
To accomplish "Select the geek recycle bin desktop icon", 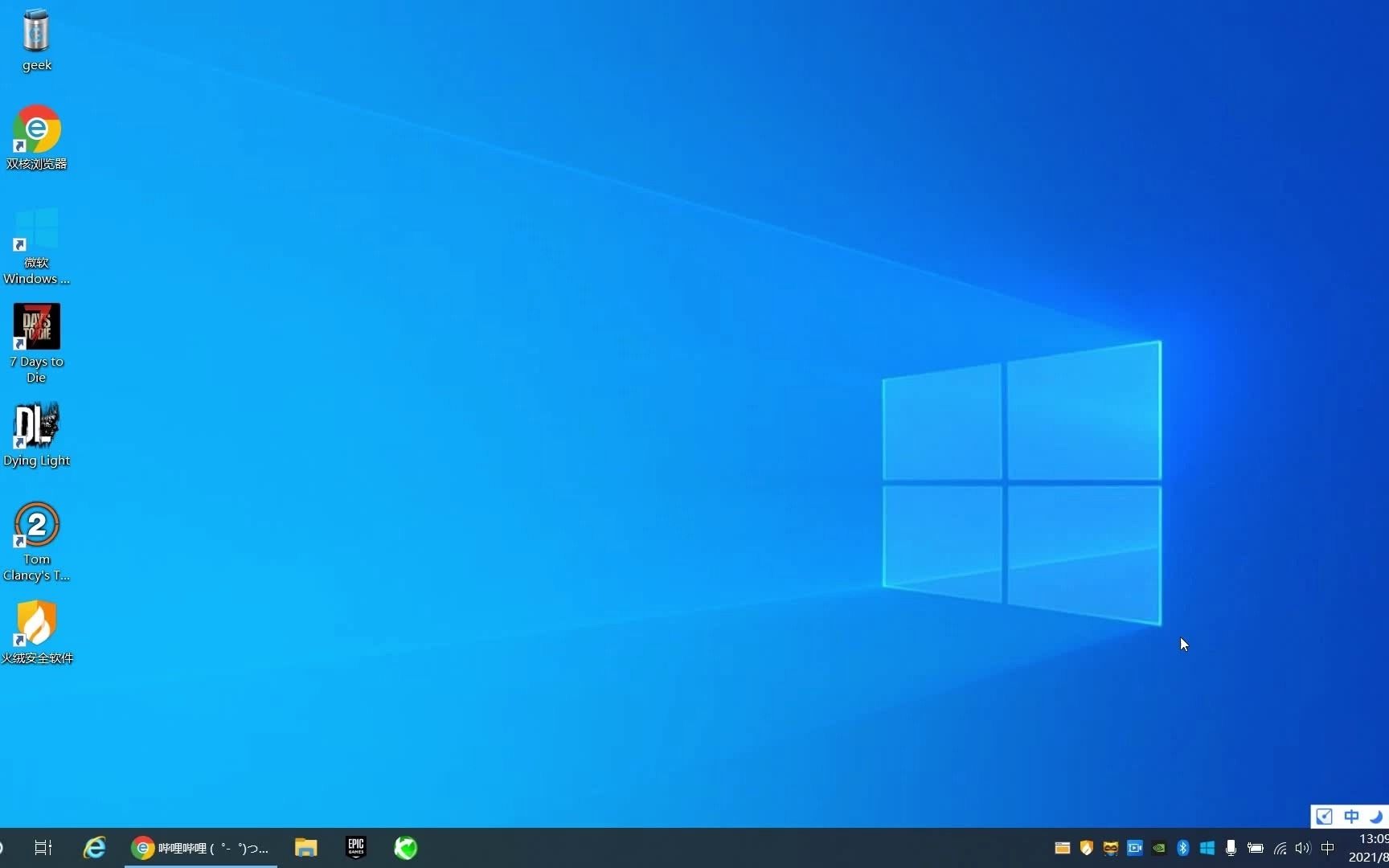I will click(36, 40).
